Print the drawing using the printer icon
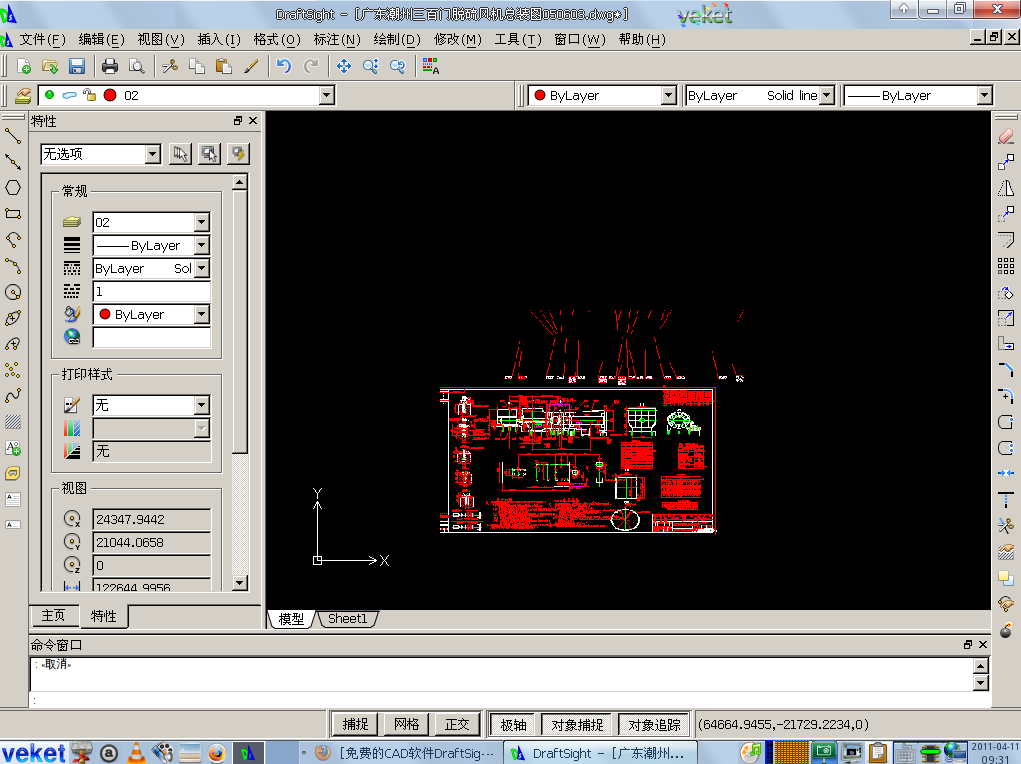The height and width of the screenshot is (764, 1021). pyautogui.click(x=110, y=66)
